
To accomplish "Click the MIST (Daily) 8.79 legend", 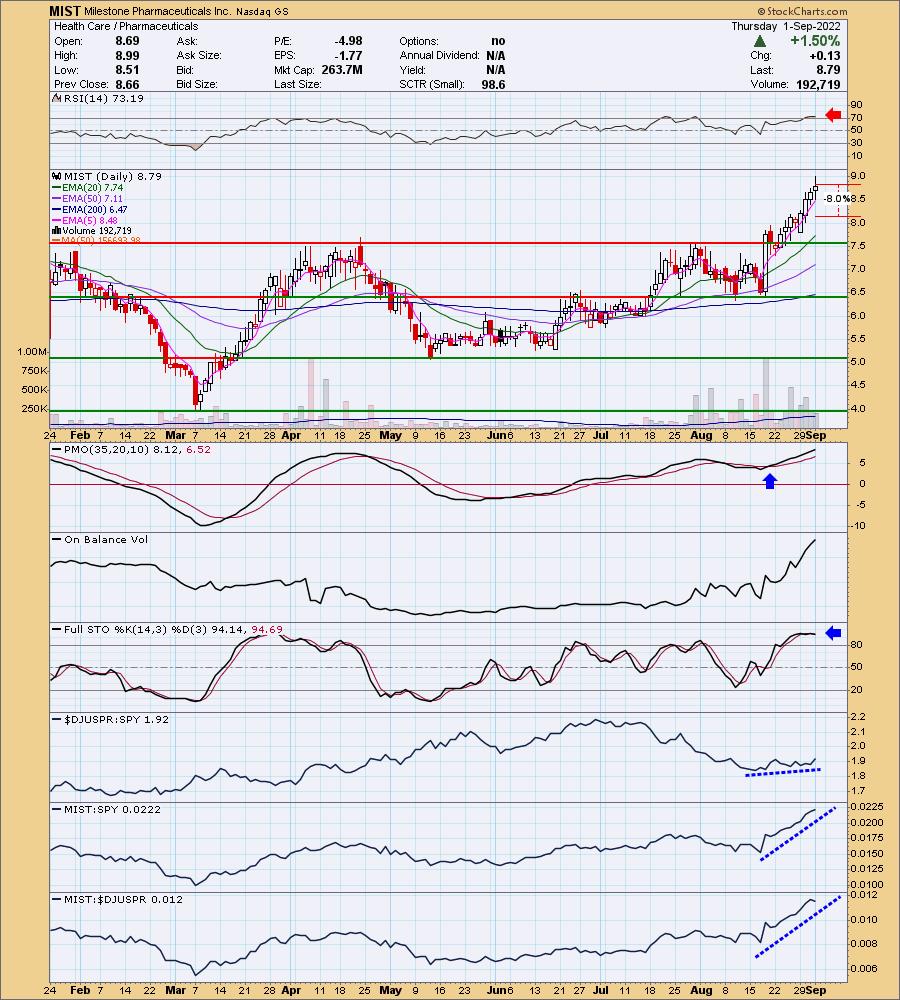I will tap(107, 177).
